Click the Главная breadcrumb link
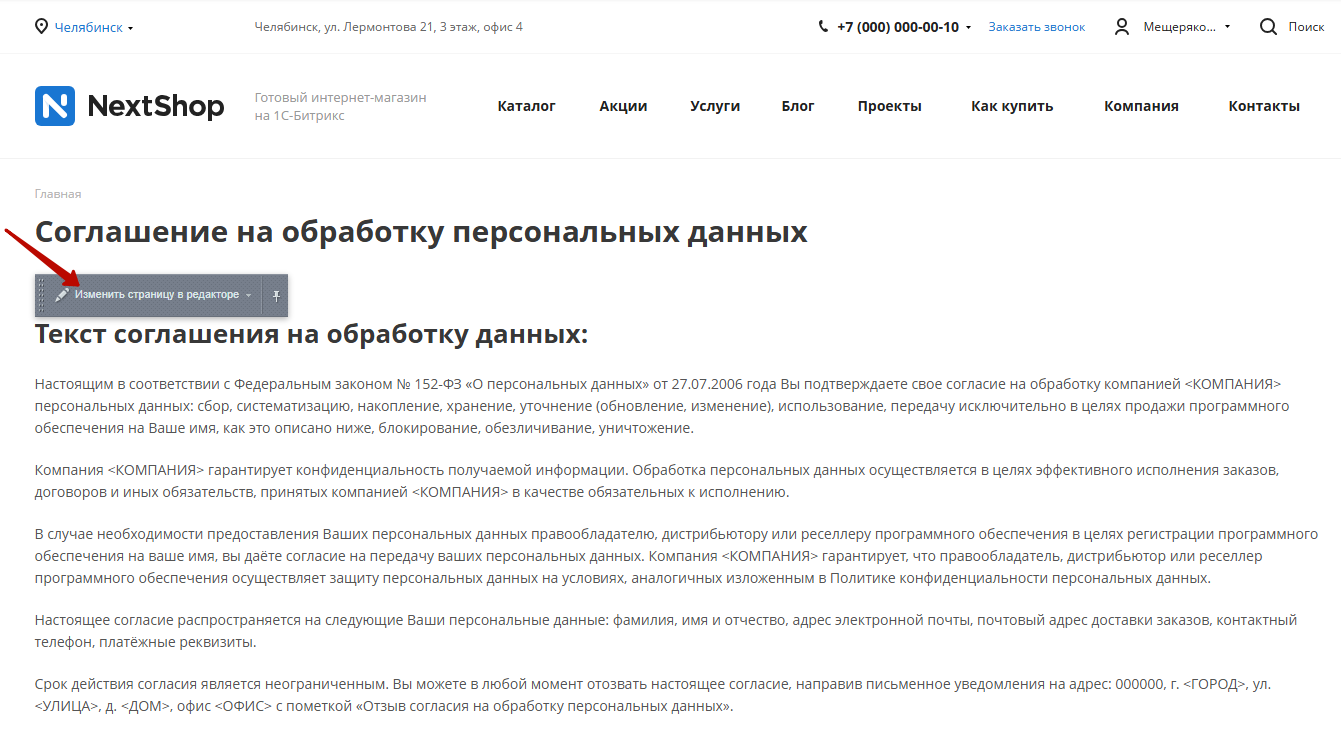 (58, 194)
